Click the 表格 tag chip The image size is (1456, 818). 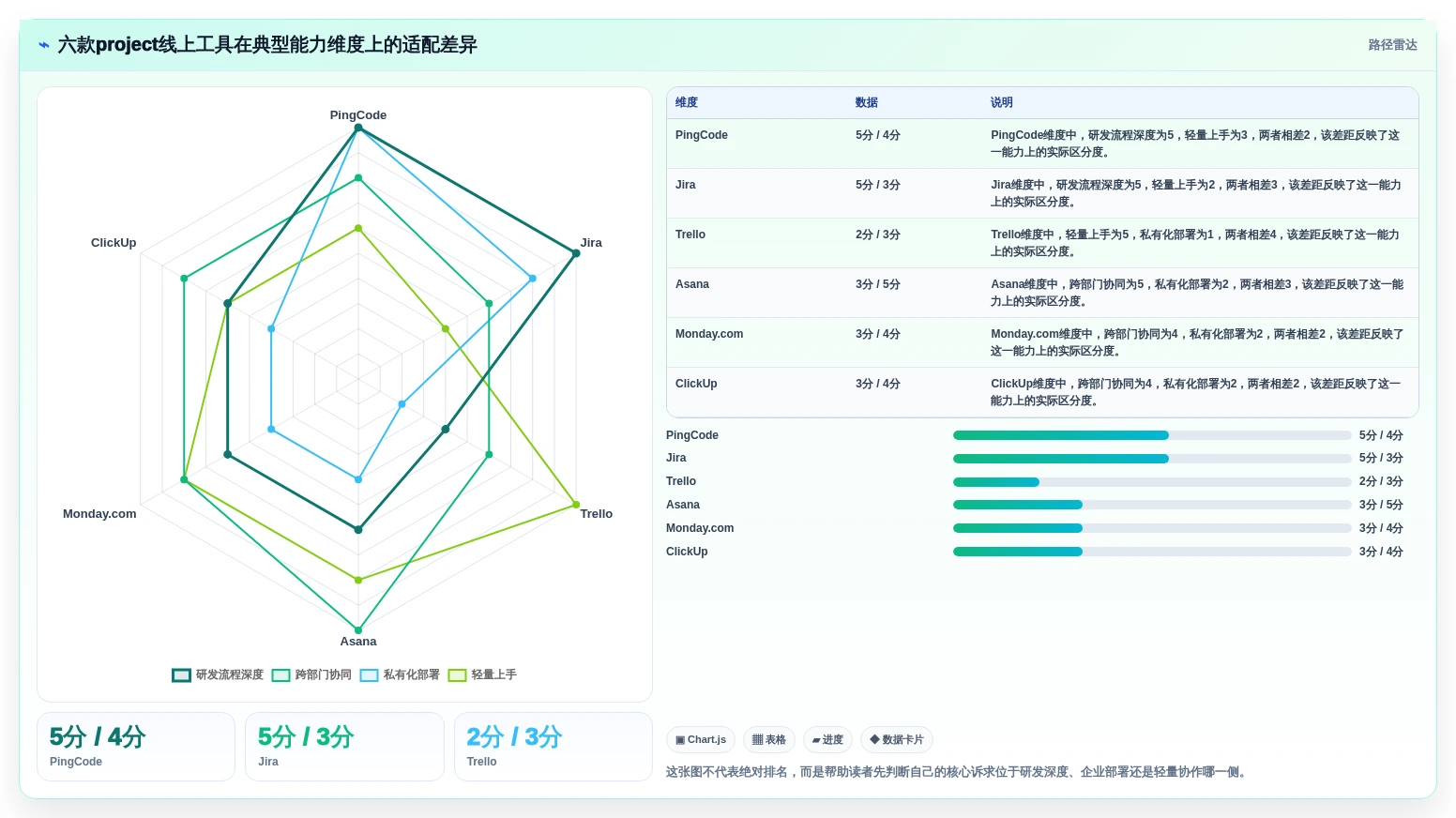(x=769, y=740)
